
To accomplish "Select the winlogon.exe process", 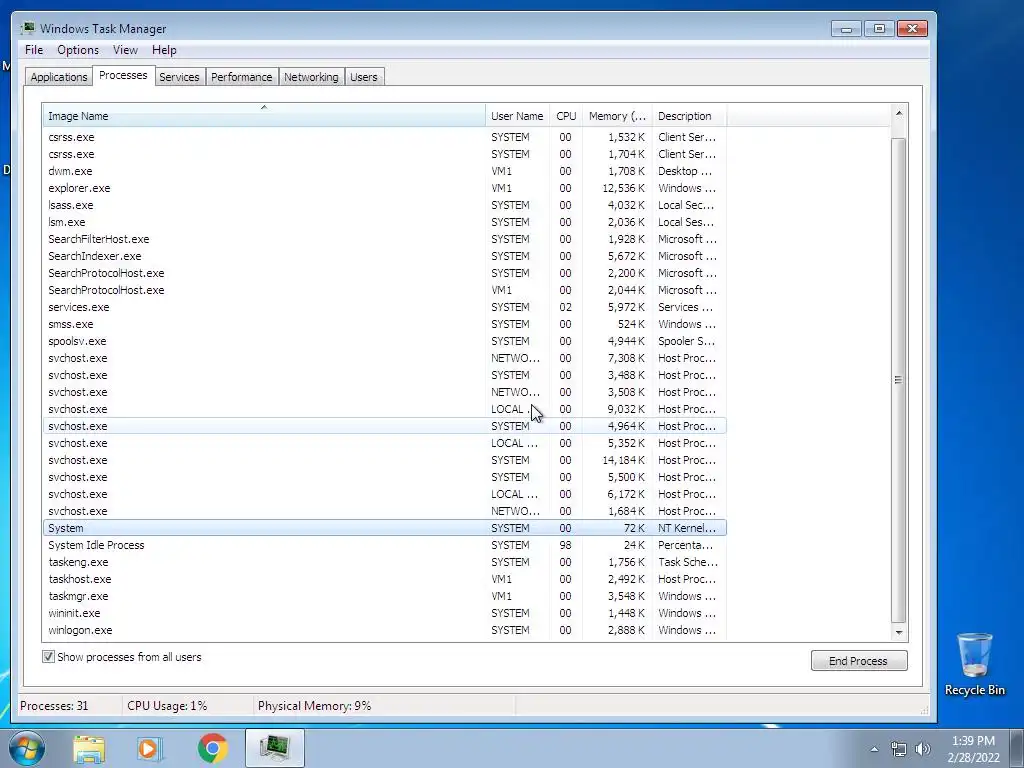I will tap(385, 630).
